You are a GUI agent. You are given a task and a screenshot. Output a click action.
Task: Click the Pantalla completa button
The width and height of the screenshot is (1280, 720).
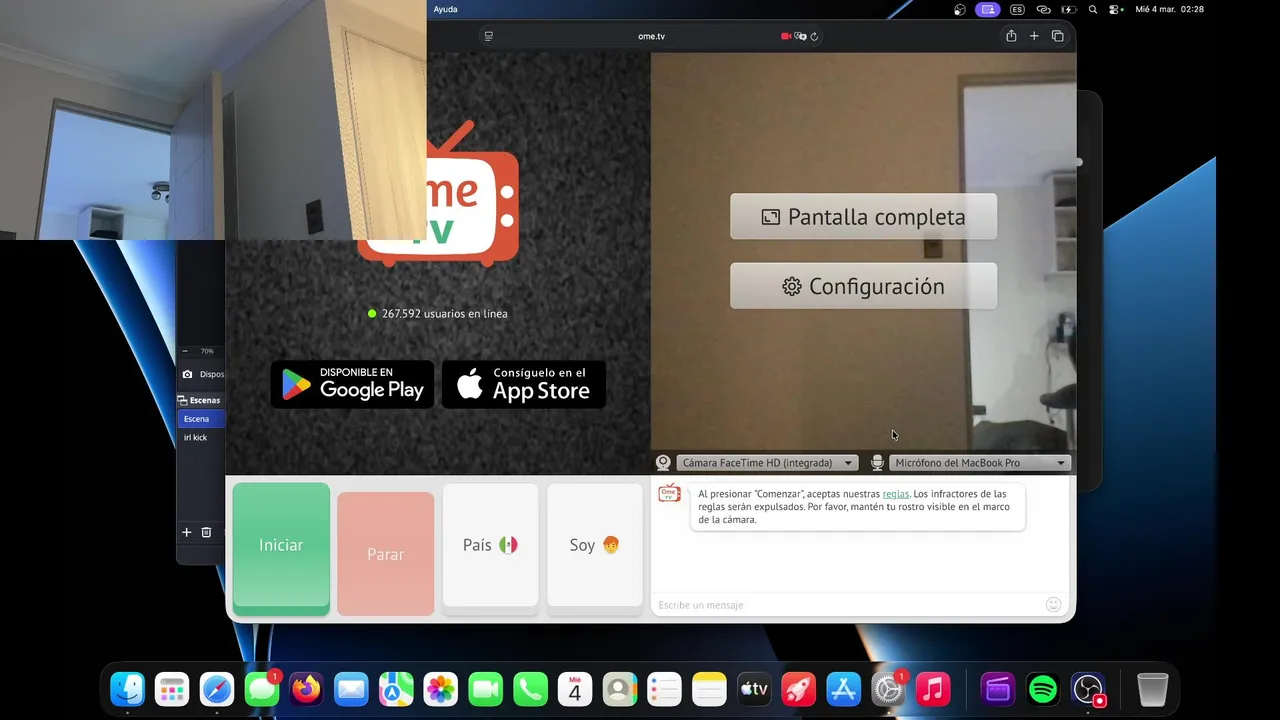[x=864, y=217]
